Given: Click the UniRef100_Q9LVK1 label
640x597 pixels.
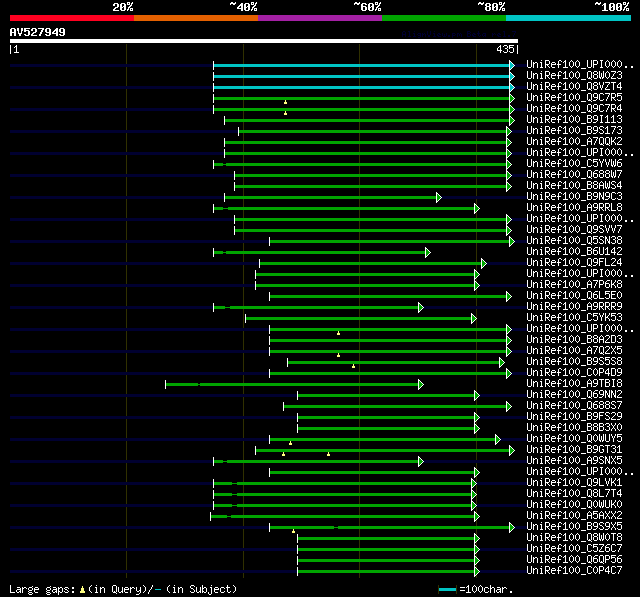Looking at the screenshot, I should 574,483.
